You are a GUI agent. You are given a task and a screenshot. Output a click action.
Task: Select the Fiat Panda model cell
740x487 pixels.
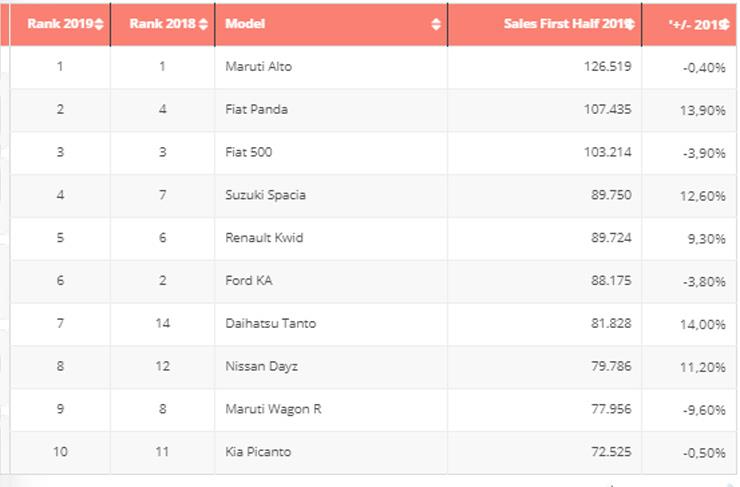pyautogui.click(x=257, y=109)
